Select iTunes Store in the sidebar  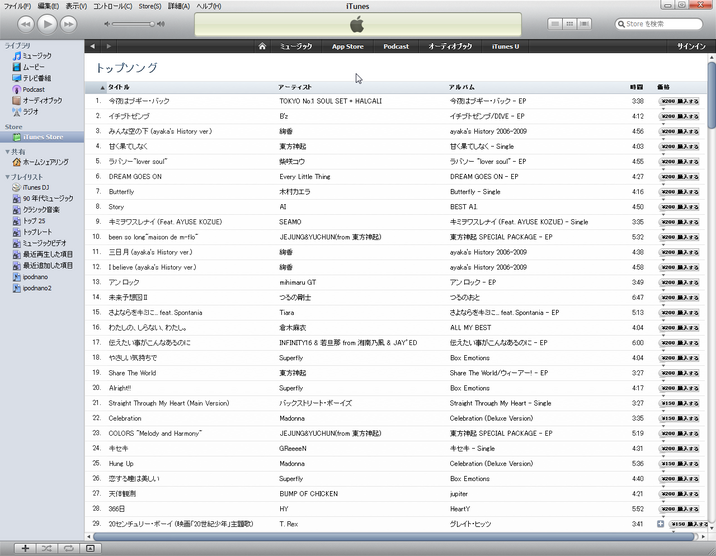point(42,137)
